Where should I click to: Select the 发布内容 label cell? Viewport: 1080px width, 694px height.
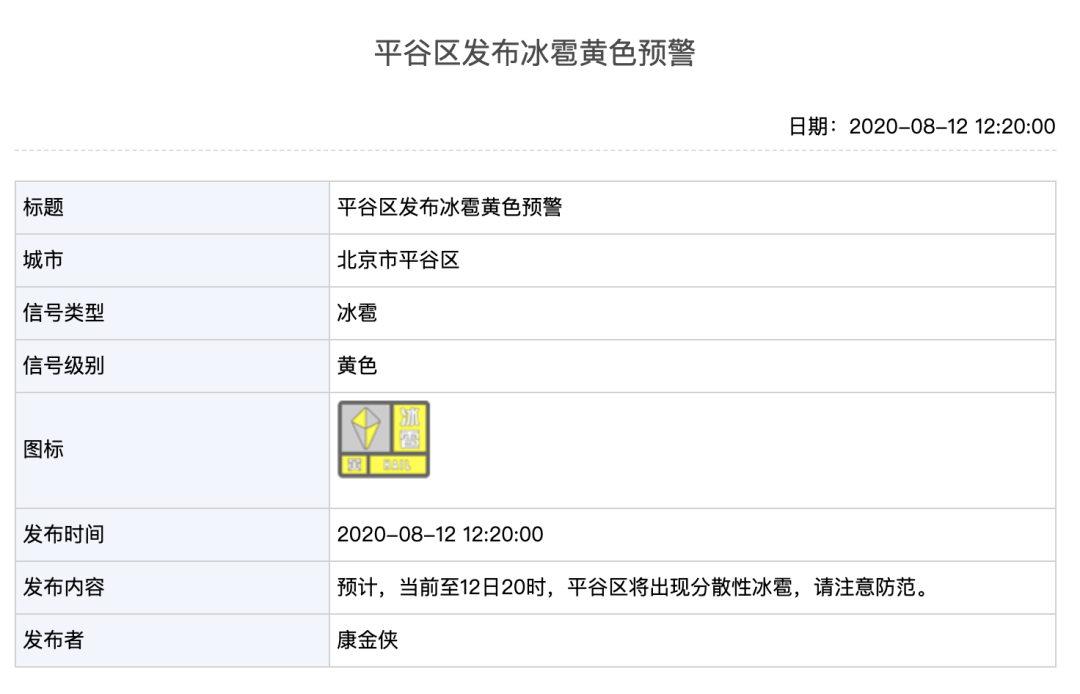click(172, 587)
